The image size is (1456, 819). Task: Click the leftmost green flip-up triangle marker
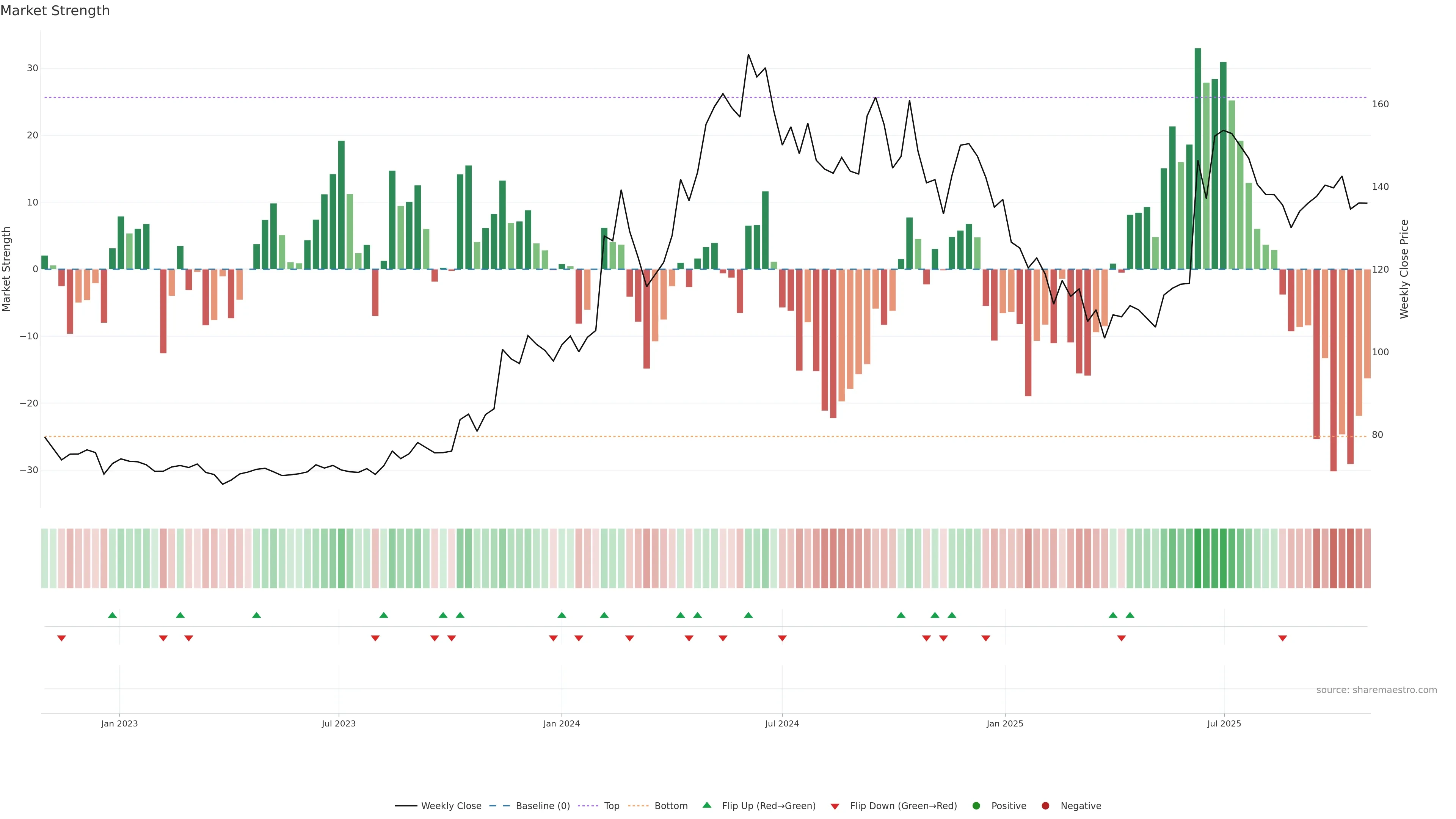pyautogui.click(x=113, y=615)
